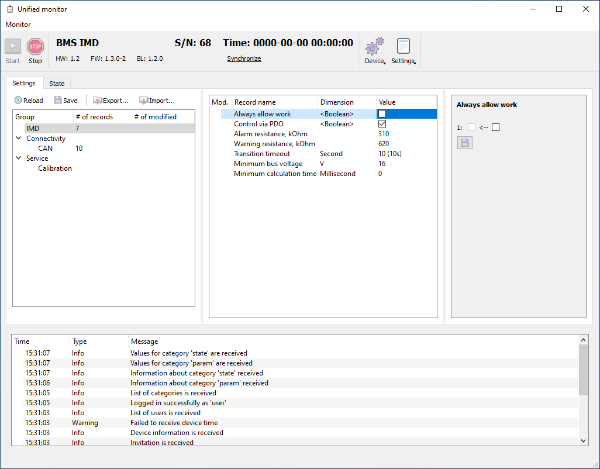The image size is (600, 469).
Task: Click the "Values for category 'state' are received" entry
Action: (x=188, y=353)
